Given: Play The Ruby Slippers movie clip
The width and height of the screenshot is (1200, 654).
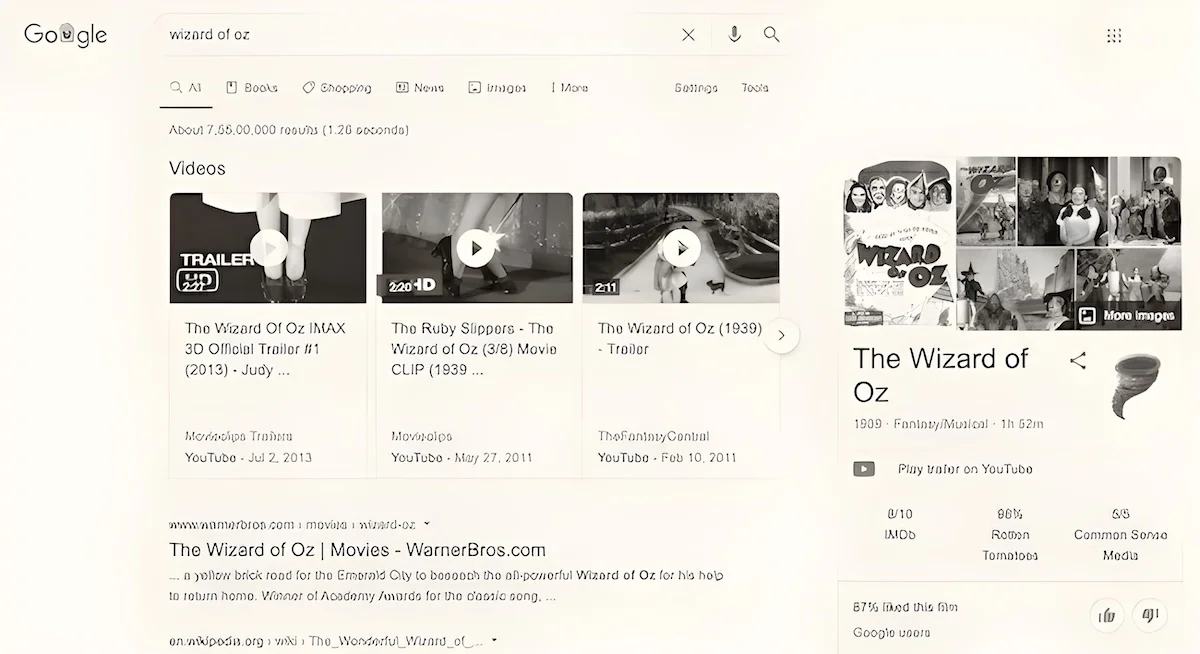Looking at the screenshot, I should 475,248.
